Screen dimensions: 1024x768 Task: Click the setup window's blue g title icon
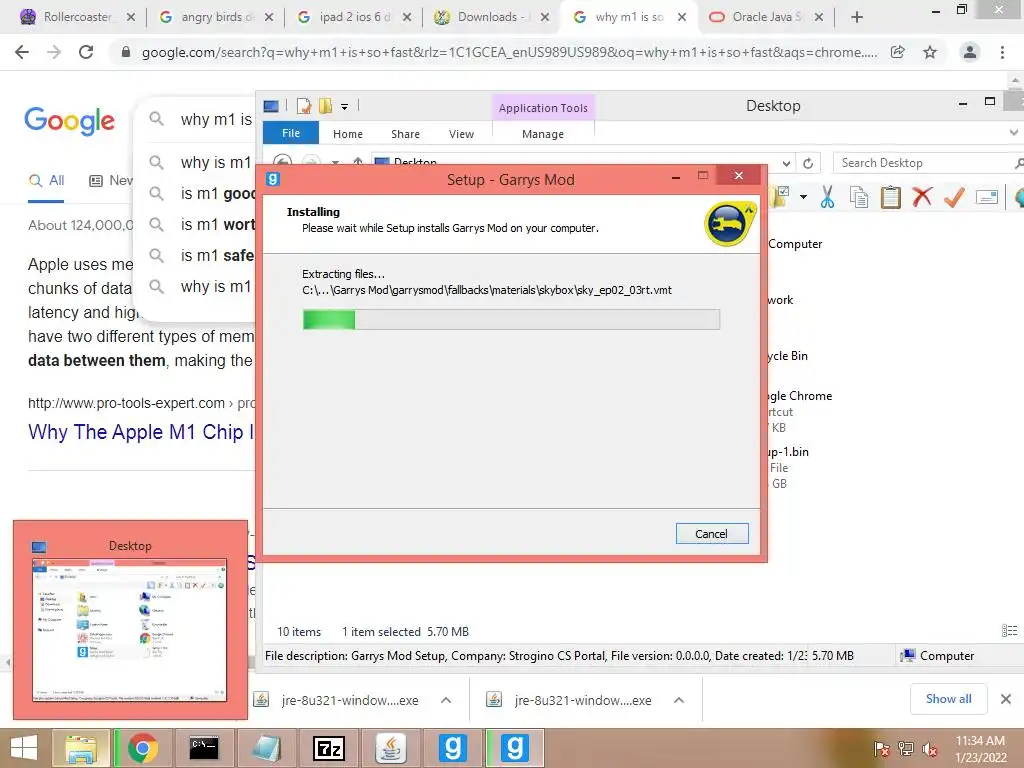tap(273, 178)
